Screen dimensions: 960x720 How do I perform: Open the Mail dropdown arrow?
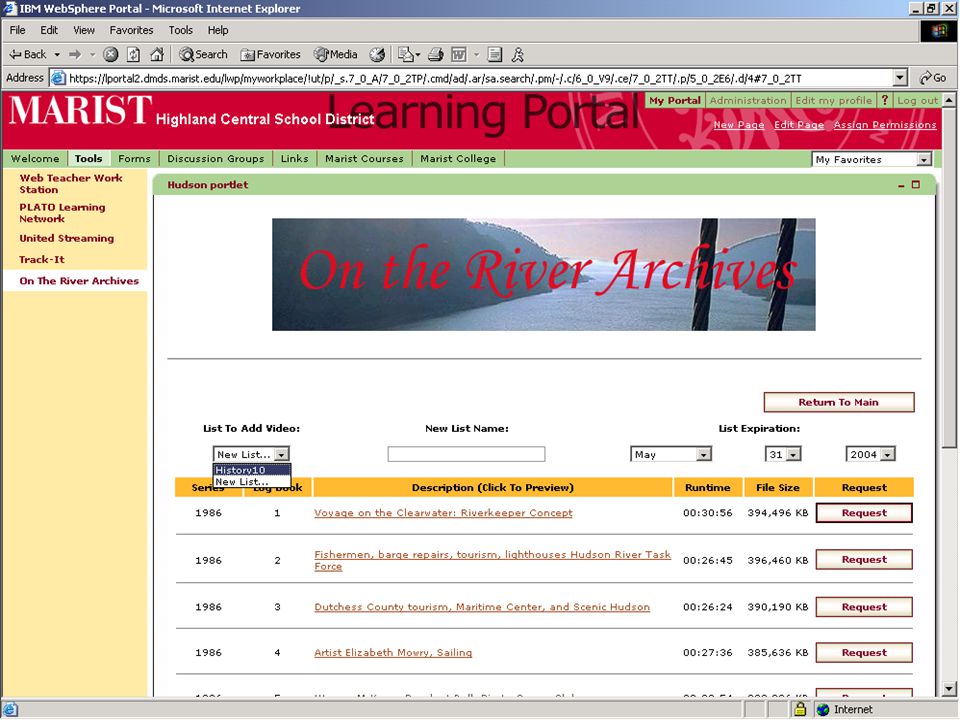[418, 54]
